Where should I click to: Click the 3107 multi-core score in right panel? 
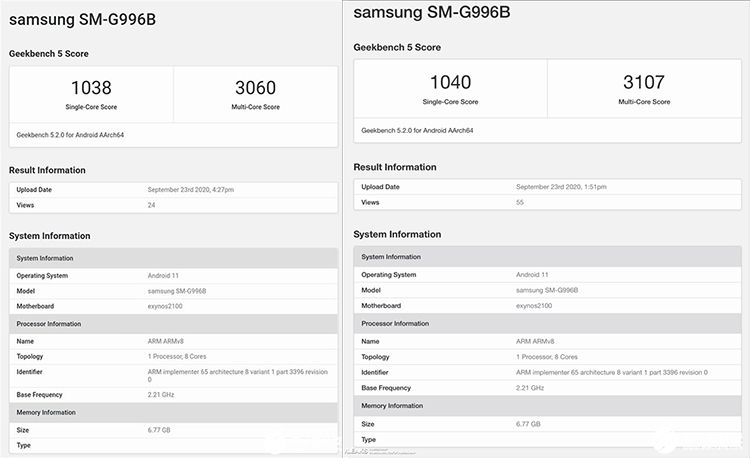[x=644, y=82]
